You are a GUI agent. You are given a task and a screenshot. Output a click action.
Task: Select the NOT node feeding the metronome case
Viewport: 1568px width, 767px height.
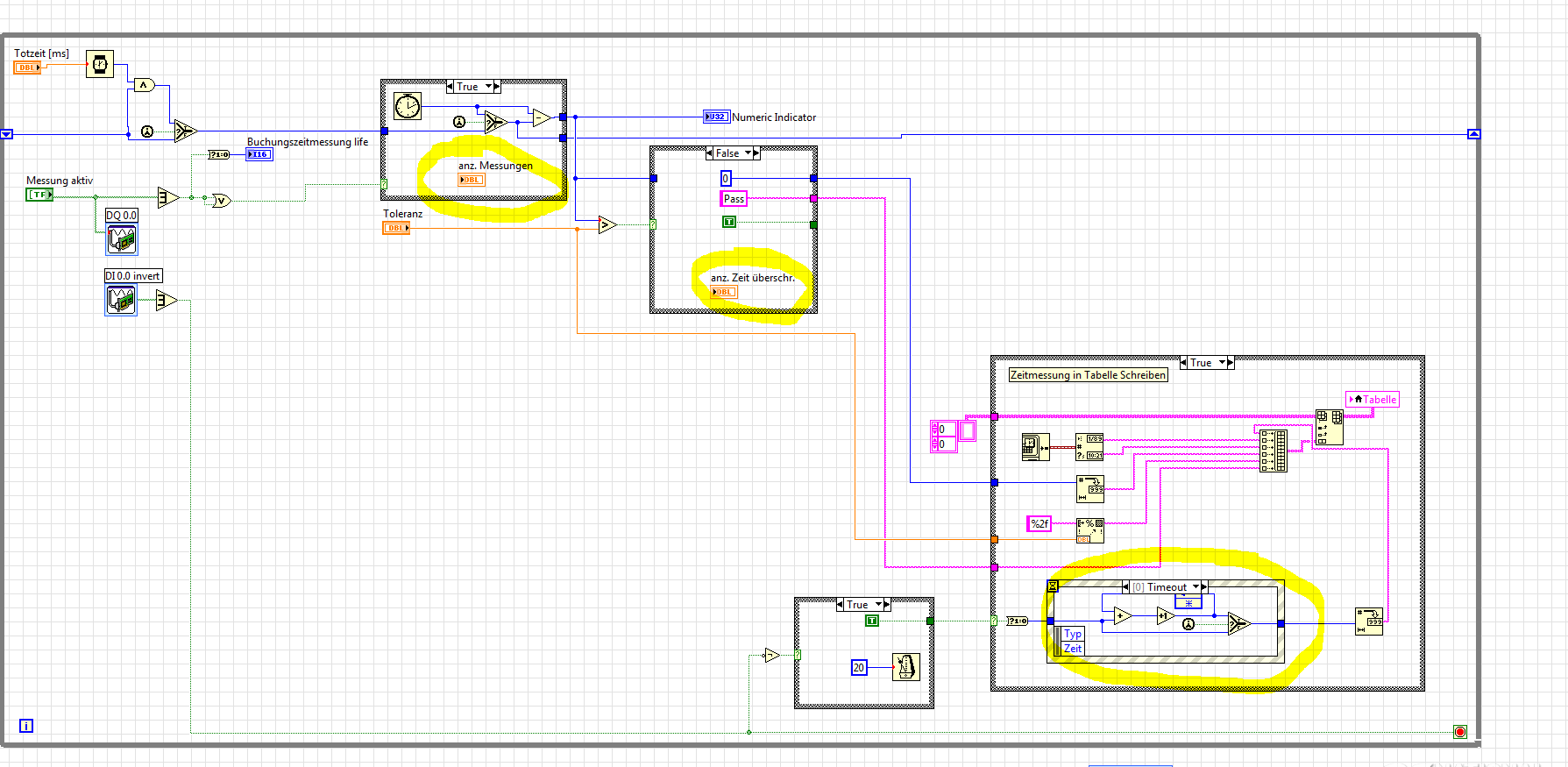[x=771, y=655]
